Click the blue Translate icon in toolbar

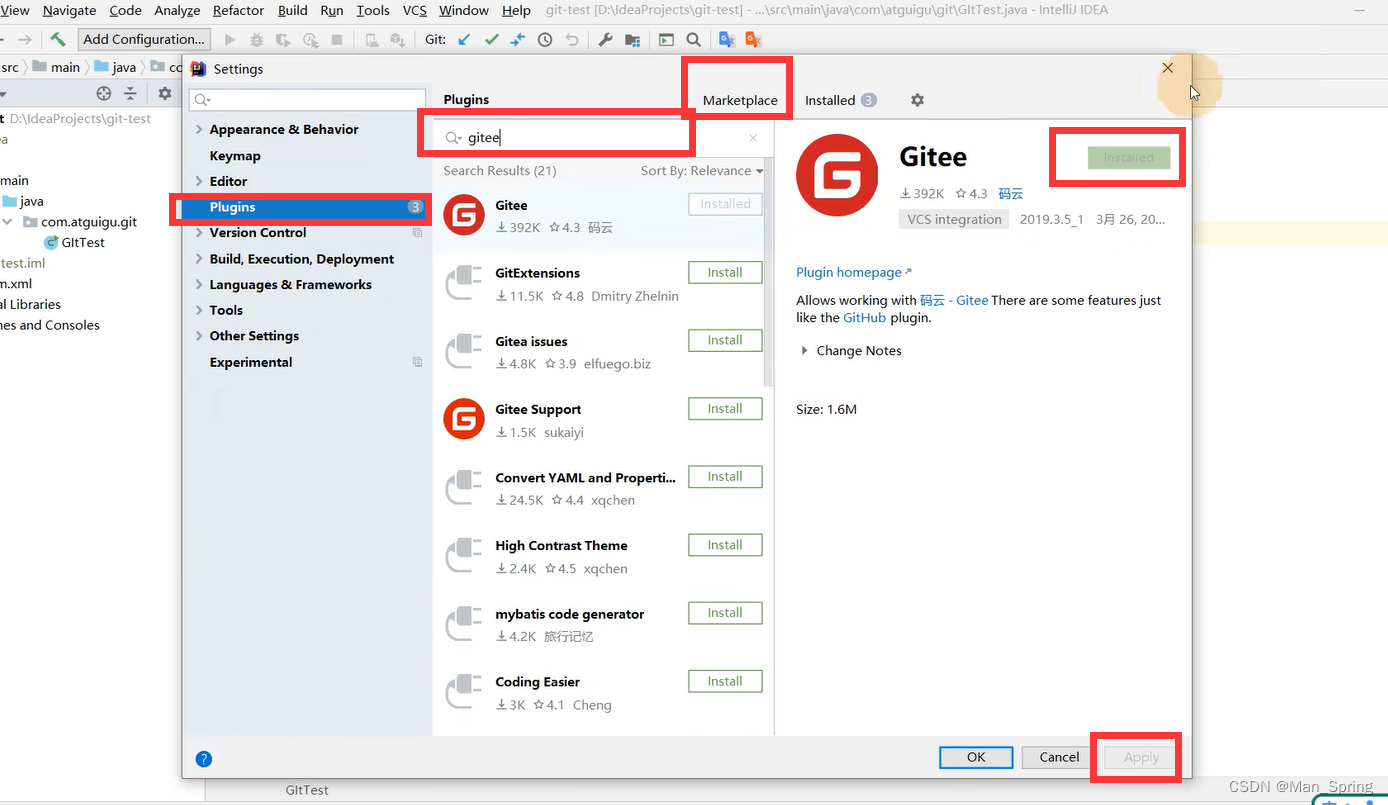pyautogui.click(x=727, y=40)
